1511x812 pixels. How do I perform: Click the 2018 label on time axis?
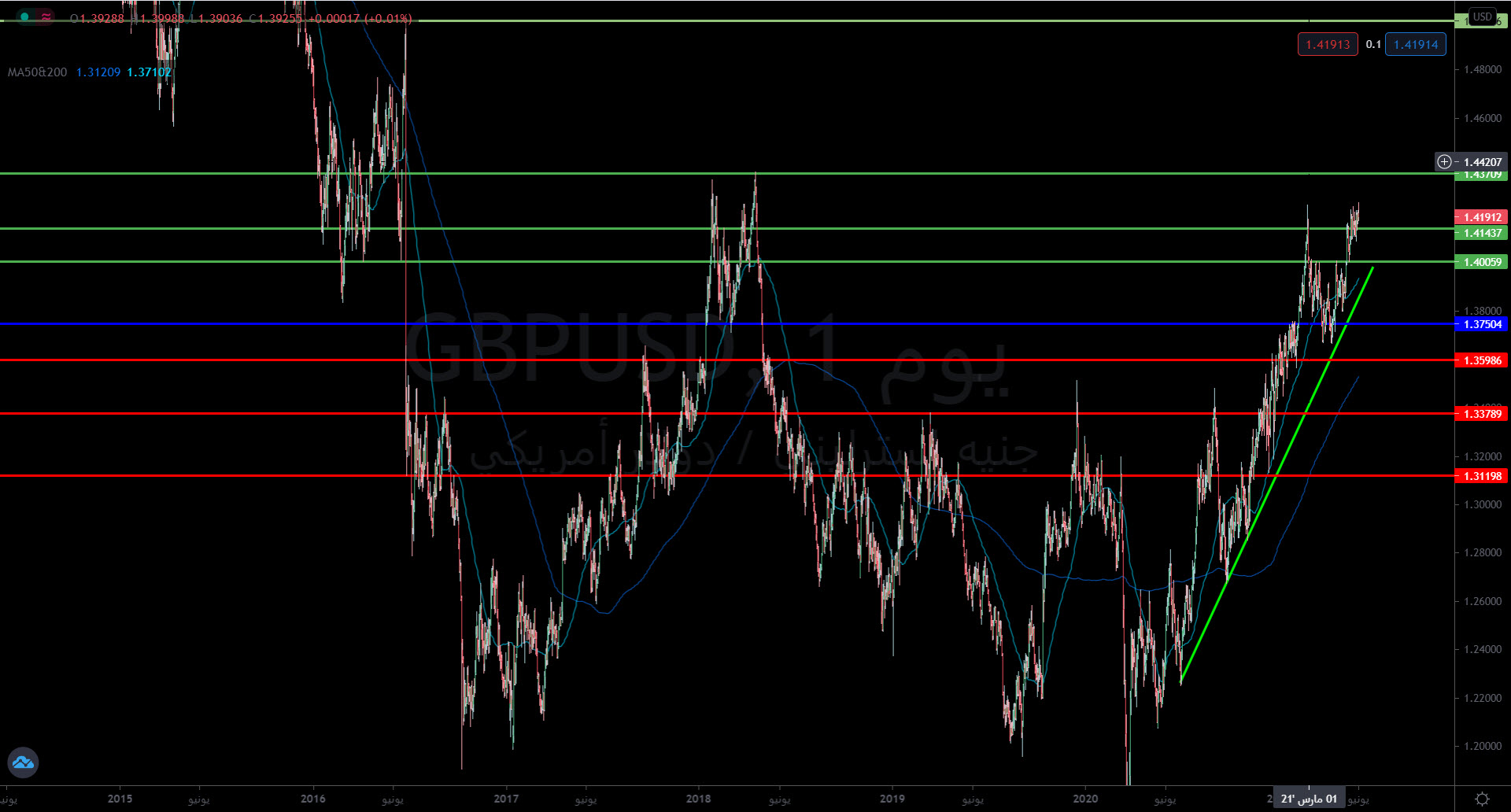click(x=698, y=799)
